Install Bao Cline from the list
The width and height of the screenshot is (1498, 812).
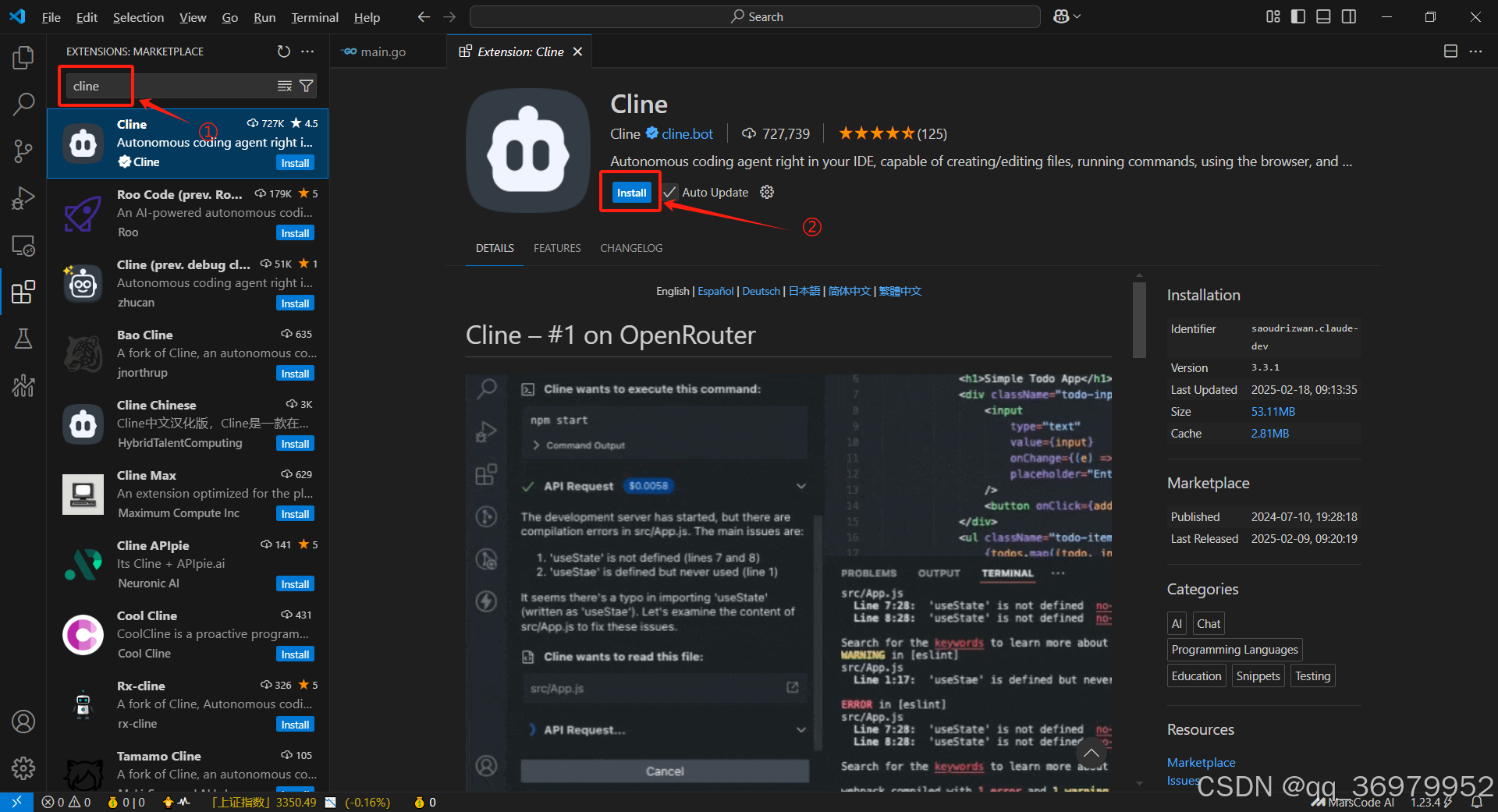click(x=295, y=374)
